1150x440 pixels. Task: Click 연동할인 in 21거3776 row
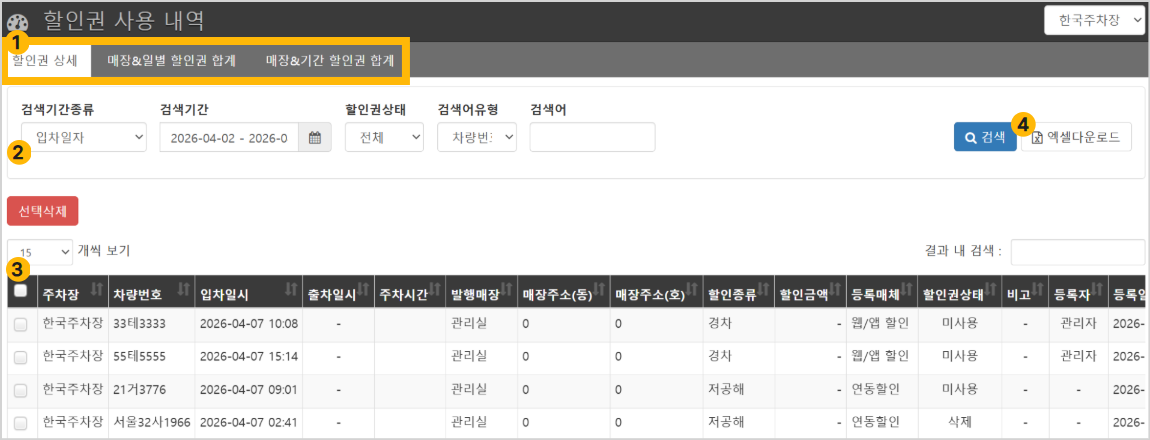pos(875,389)
